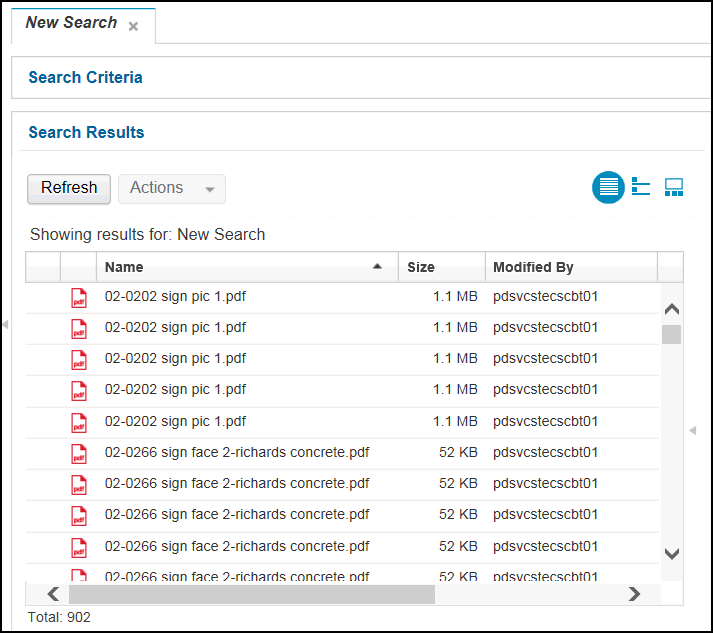Switch to details list view icon

coord(608,187)
